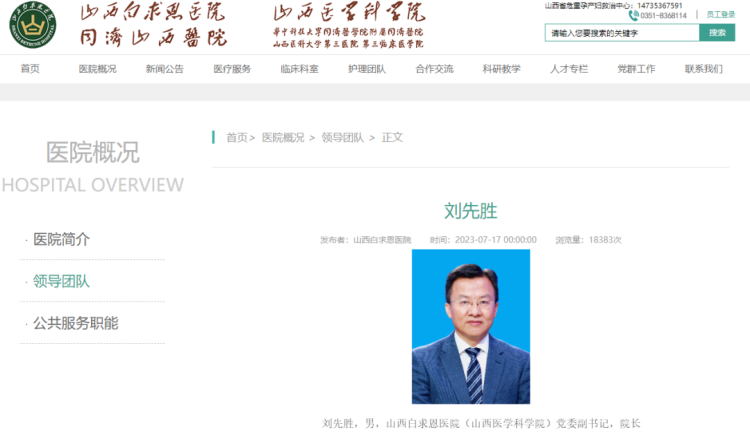The image size is (750, 439).
Task: Click the phone number 0351-8368114
Action: click(663, 16)
